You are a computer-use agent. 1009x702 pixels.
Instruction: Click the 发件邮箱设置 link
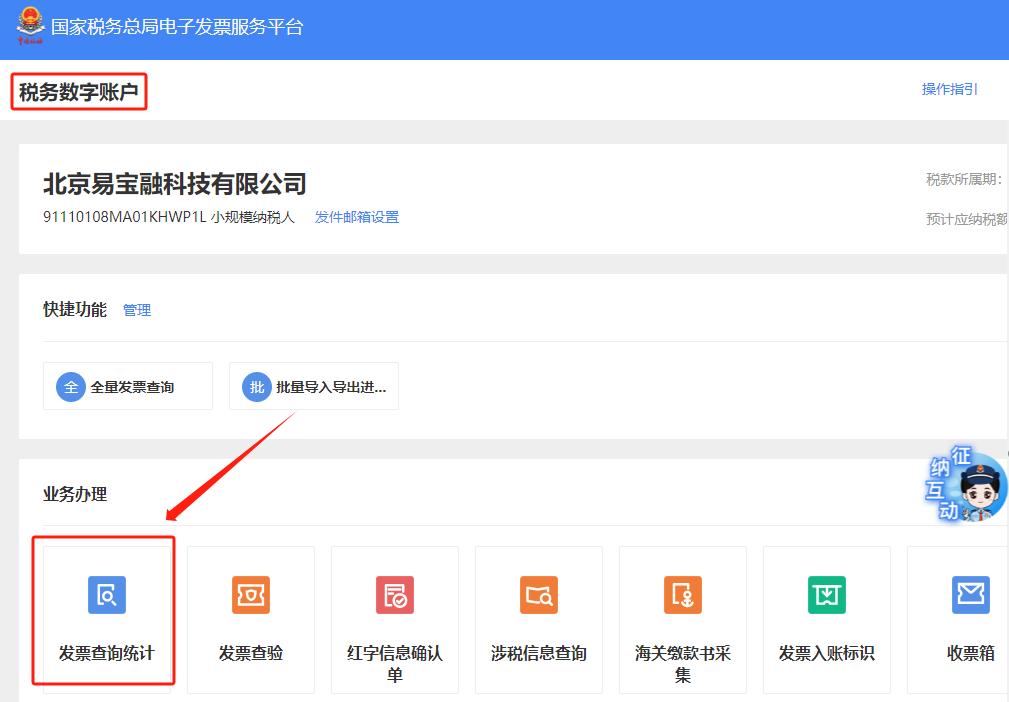(x=356, y=217)
